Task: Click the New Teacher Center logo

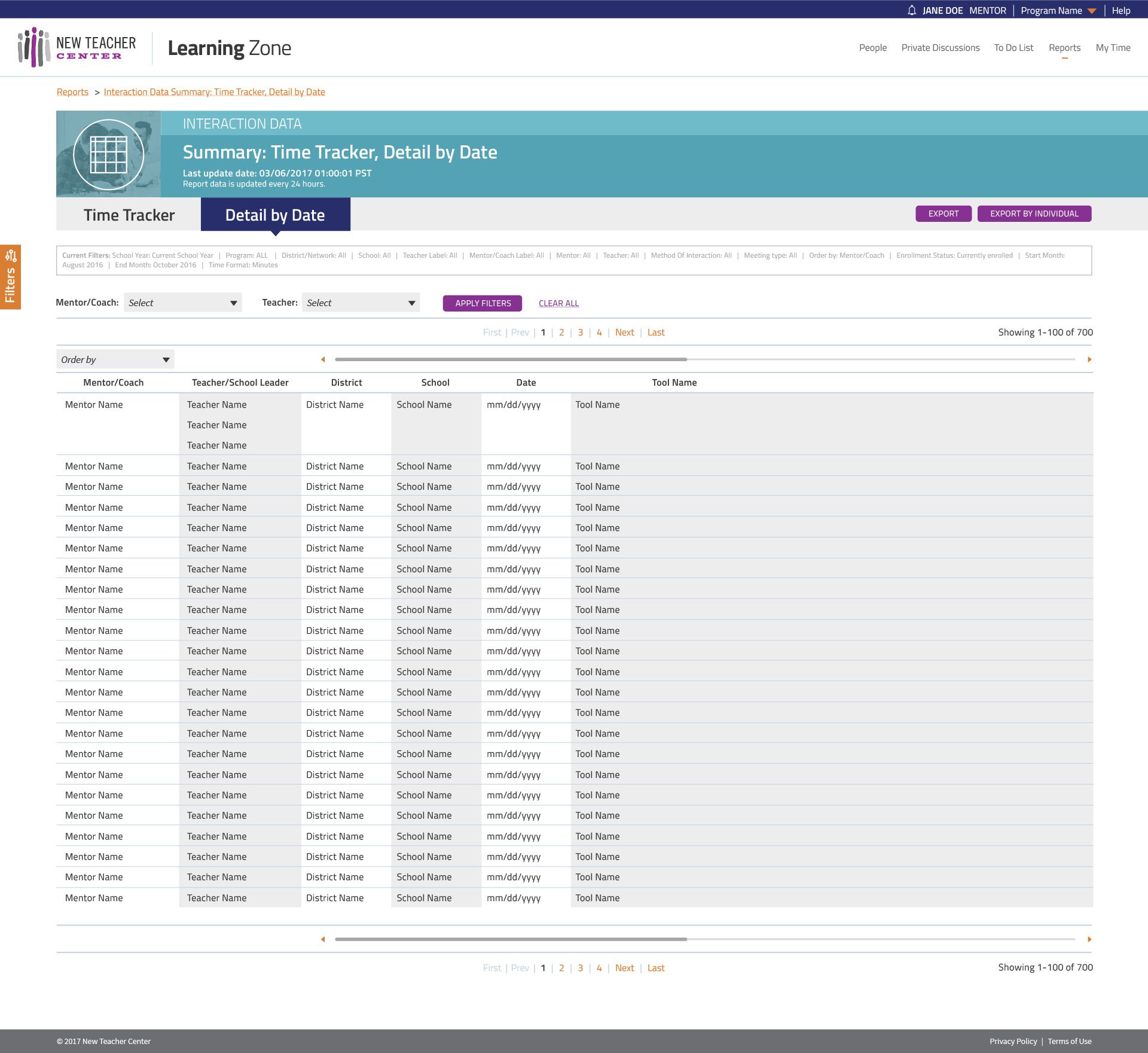Action: click(x=78, y=47)
